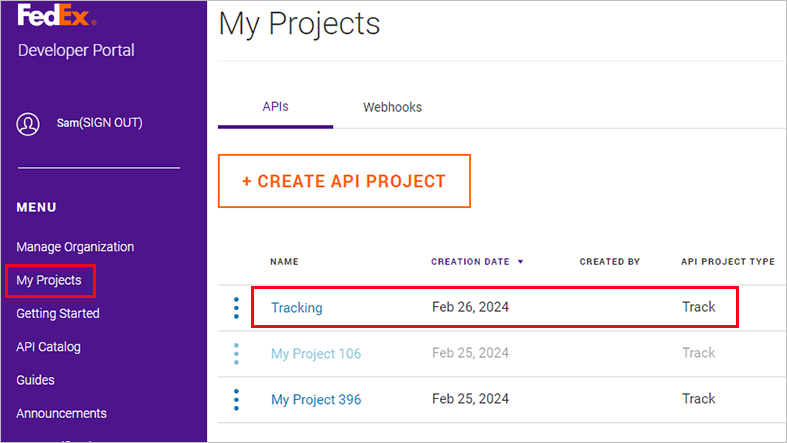Open My Project 106 link
The height and width of the screenshot is (443, 787).
(x=316, y=354)
